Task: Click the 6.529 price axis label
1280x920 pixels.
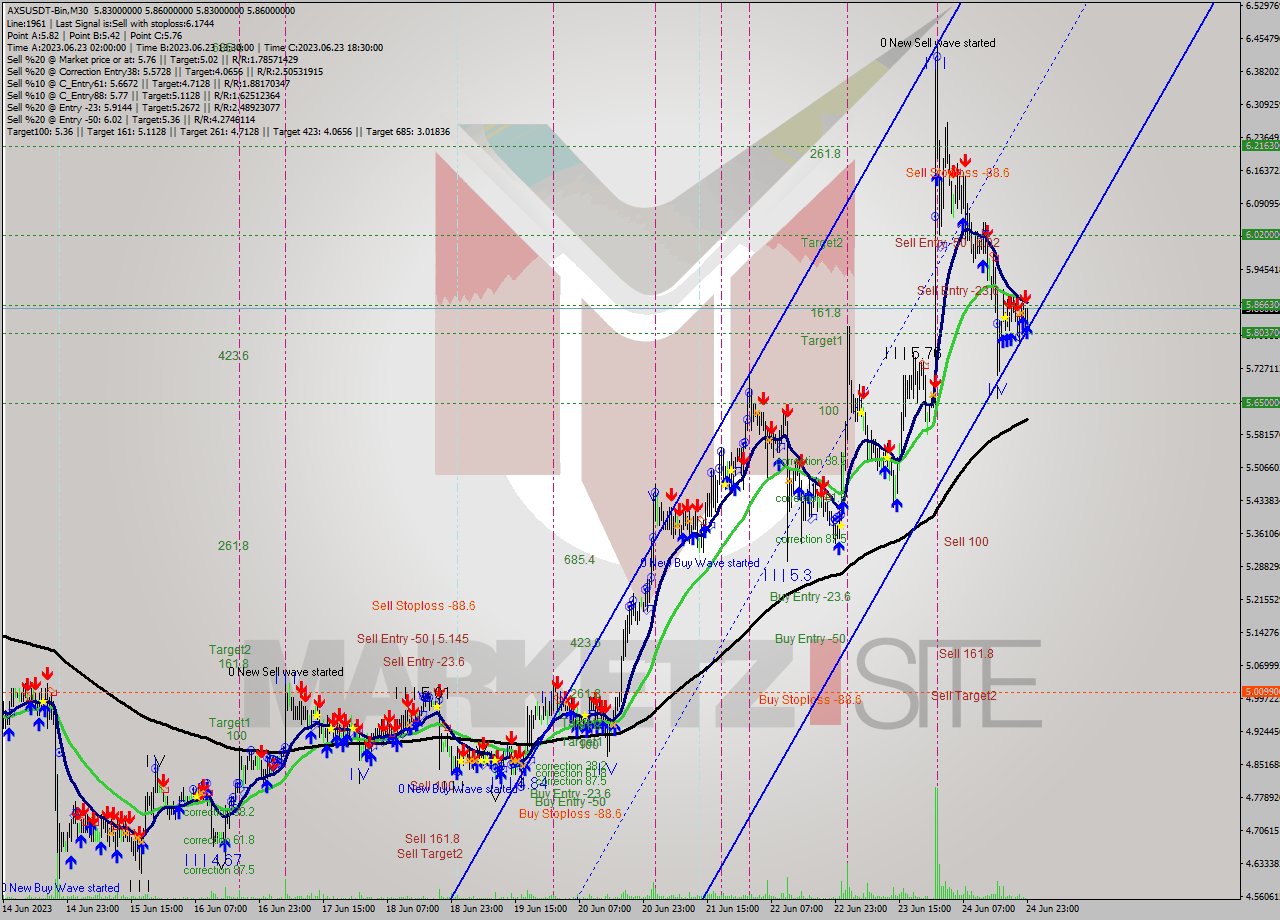Action: coord(1262,6)
